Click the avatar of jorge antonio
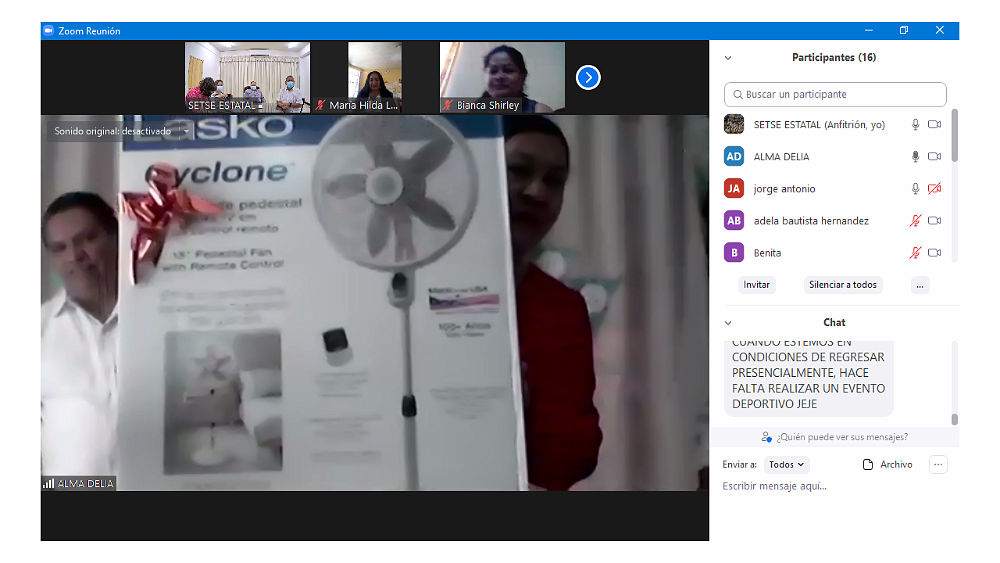This screenshot has height=563, width=1000. [x=734, y=188]
